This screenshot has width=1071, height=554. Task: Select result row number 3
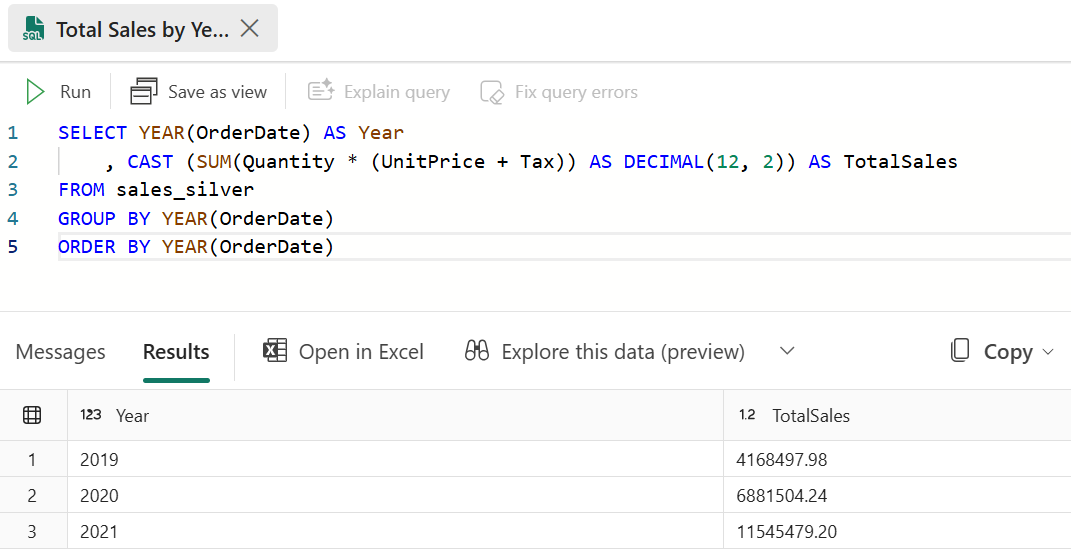(32, 531)
